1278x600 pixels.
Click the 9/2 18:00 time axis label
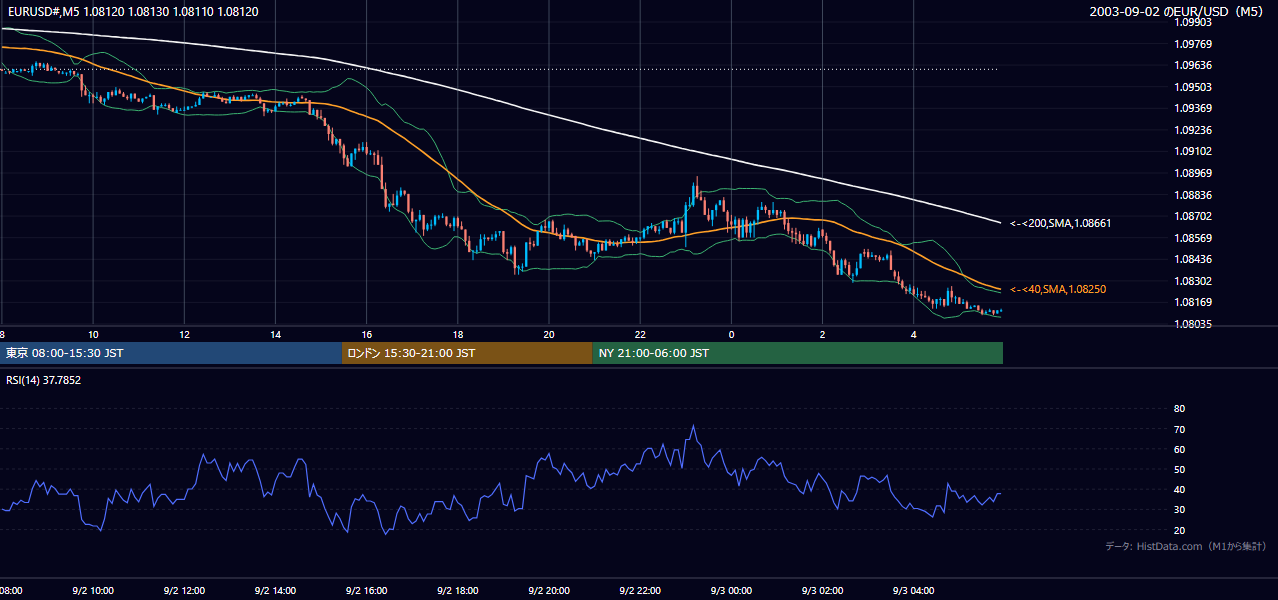457,591
